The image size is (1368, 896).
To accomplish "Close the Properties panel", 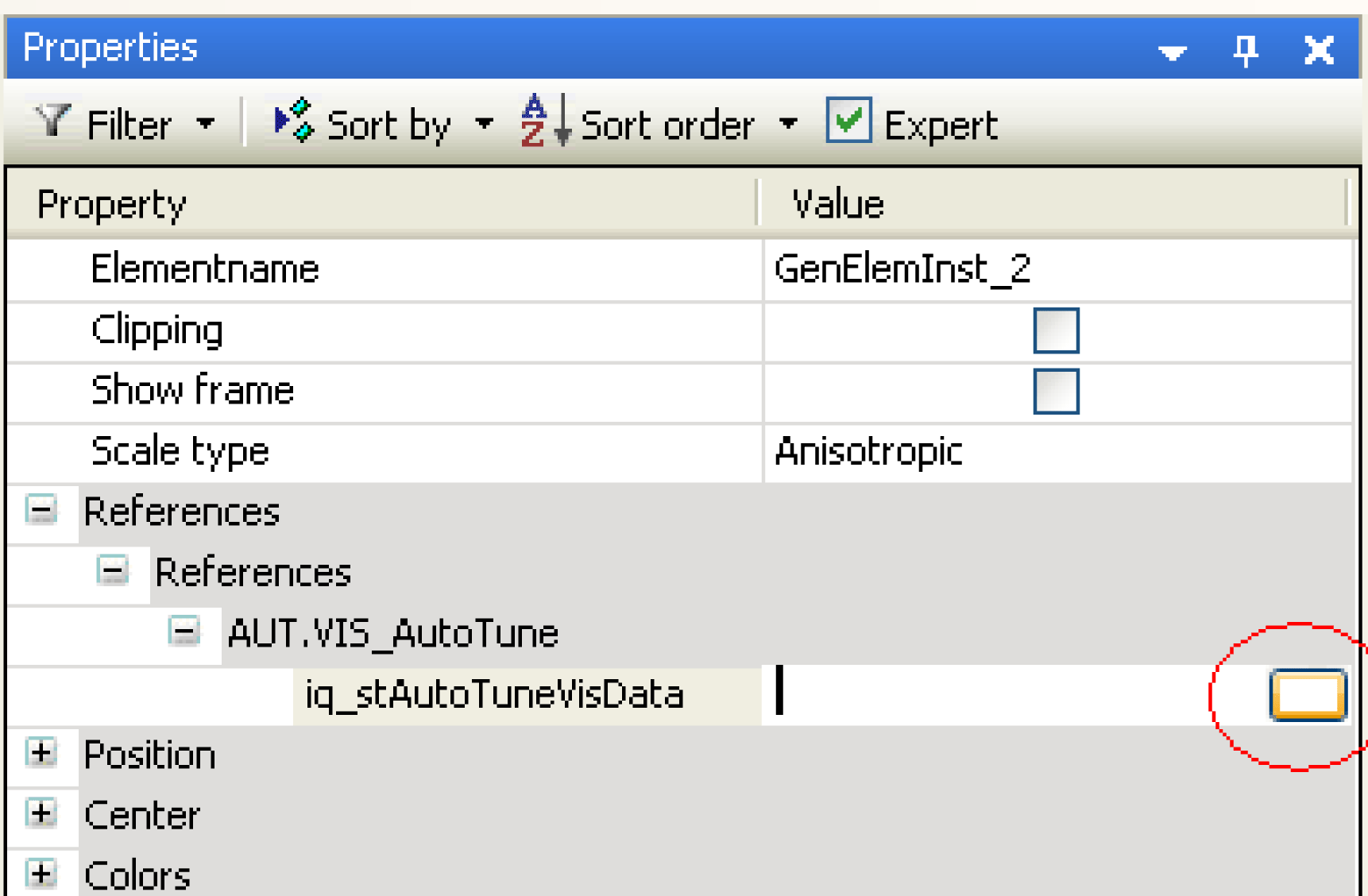I will [x=1319, y=51].
